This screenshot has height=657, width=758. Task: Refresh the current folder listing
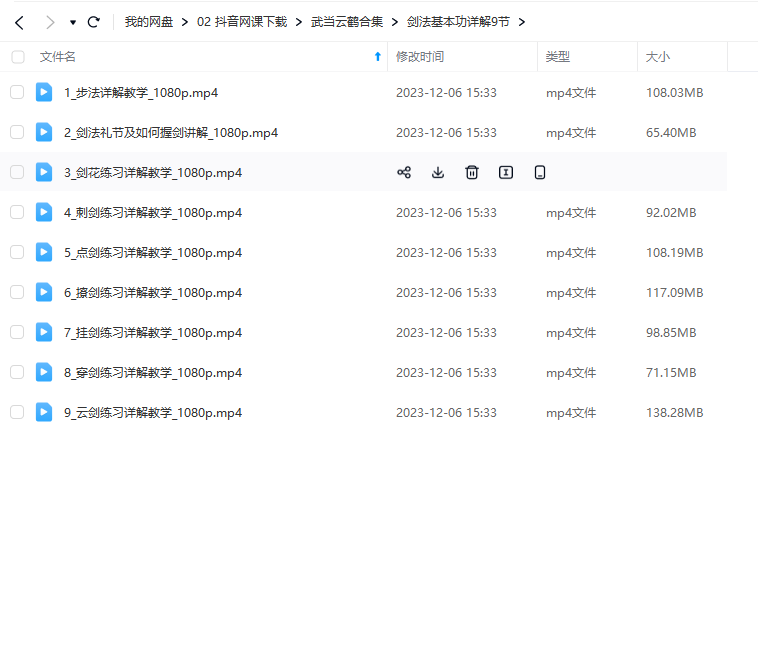coord(94,22)
